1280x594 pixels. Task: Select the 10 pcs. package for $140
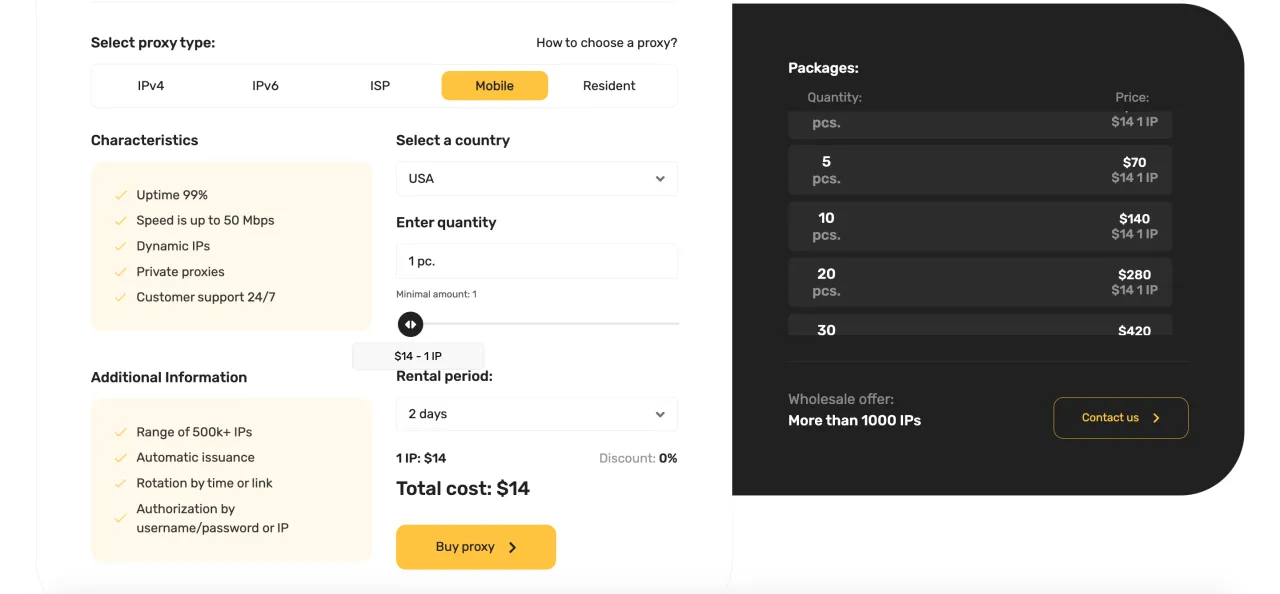pos(979,226)
